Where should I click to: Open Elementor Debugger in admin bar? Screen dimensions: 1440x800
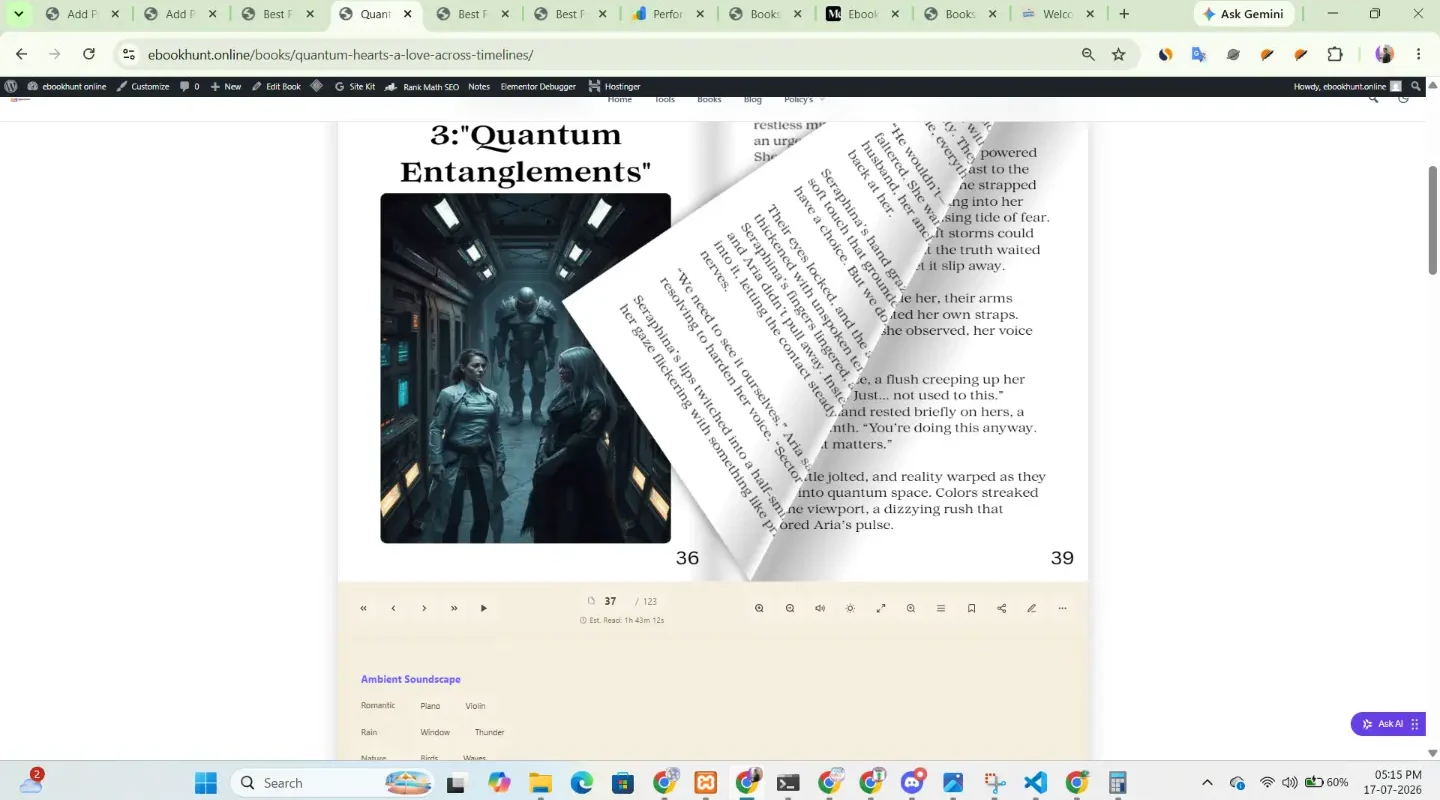pyautogui.click(x=538, y=87)
